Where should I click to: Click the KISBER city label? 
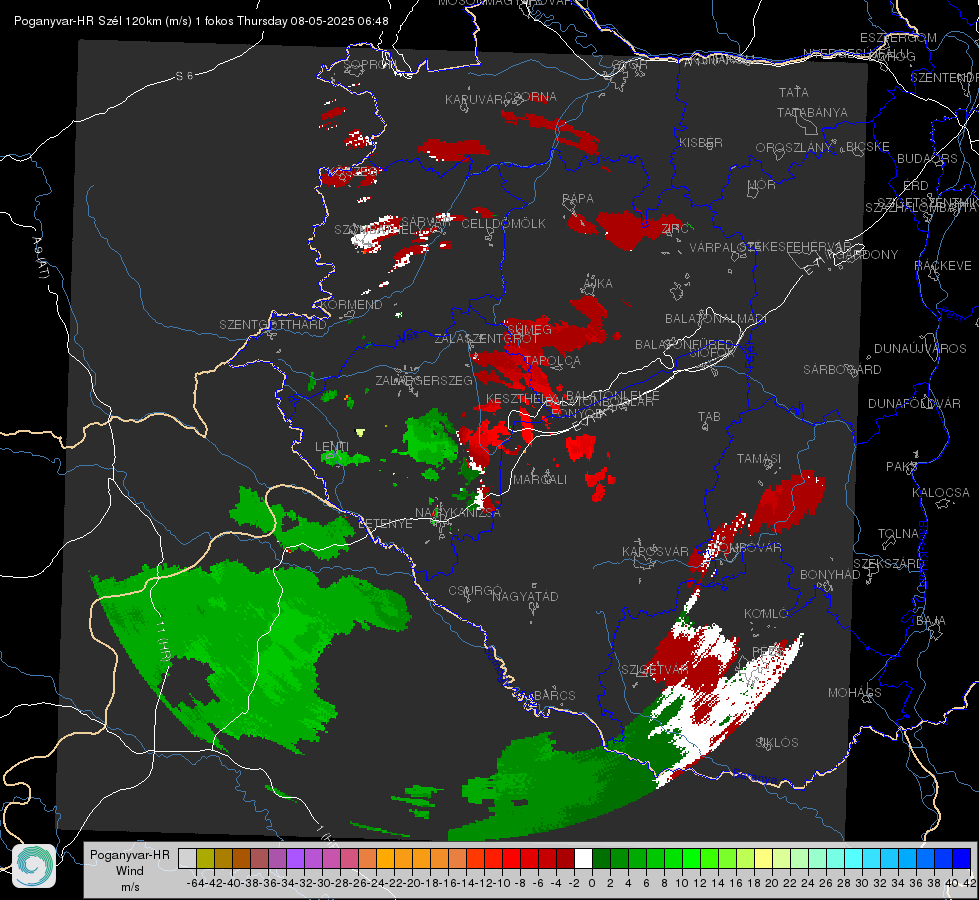701,142
